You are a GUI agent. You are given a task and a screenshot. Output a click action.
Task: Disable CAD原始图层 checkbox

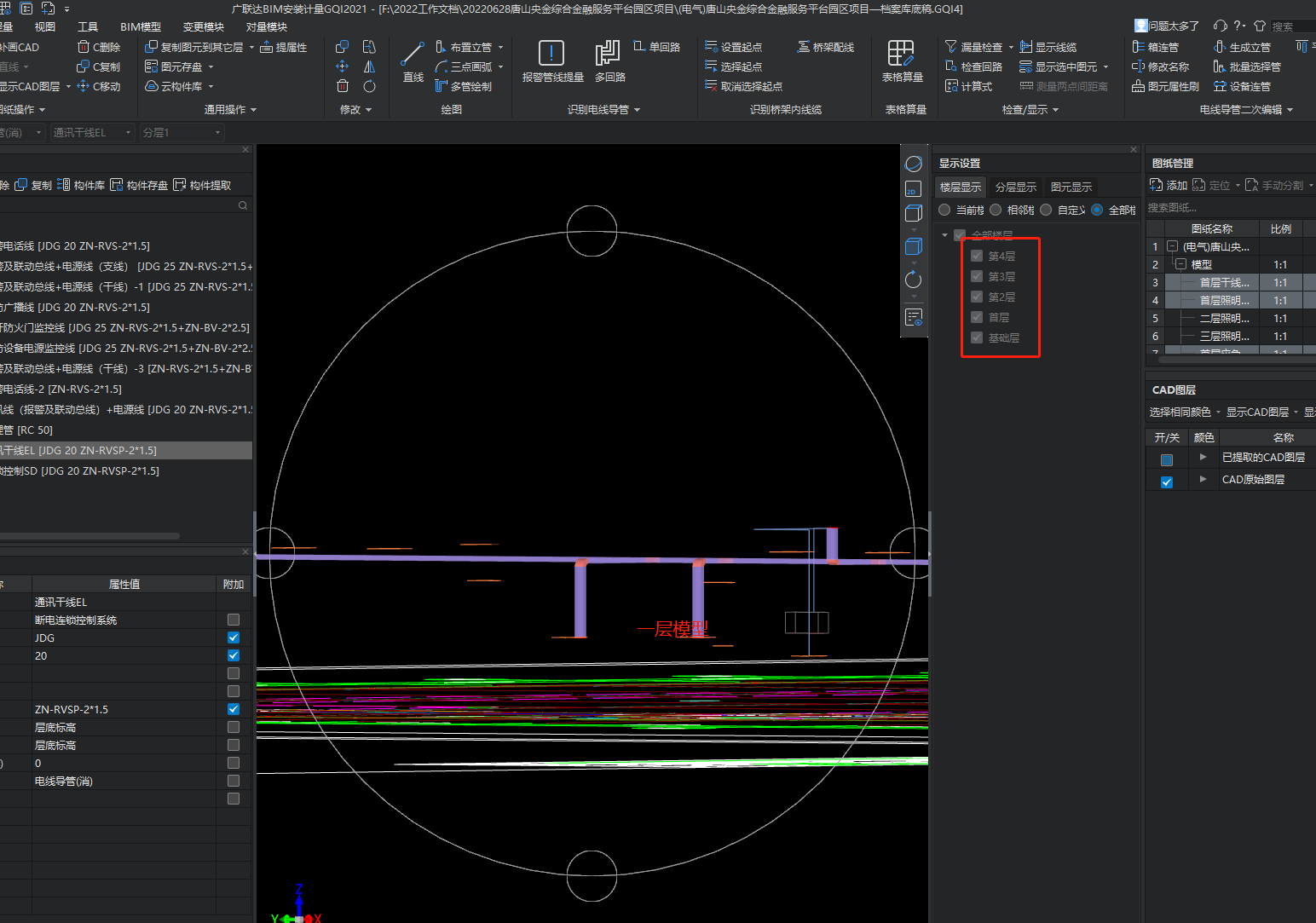point(1167,482)
